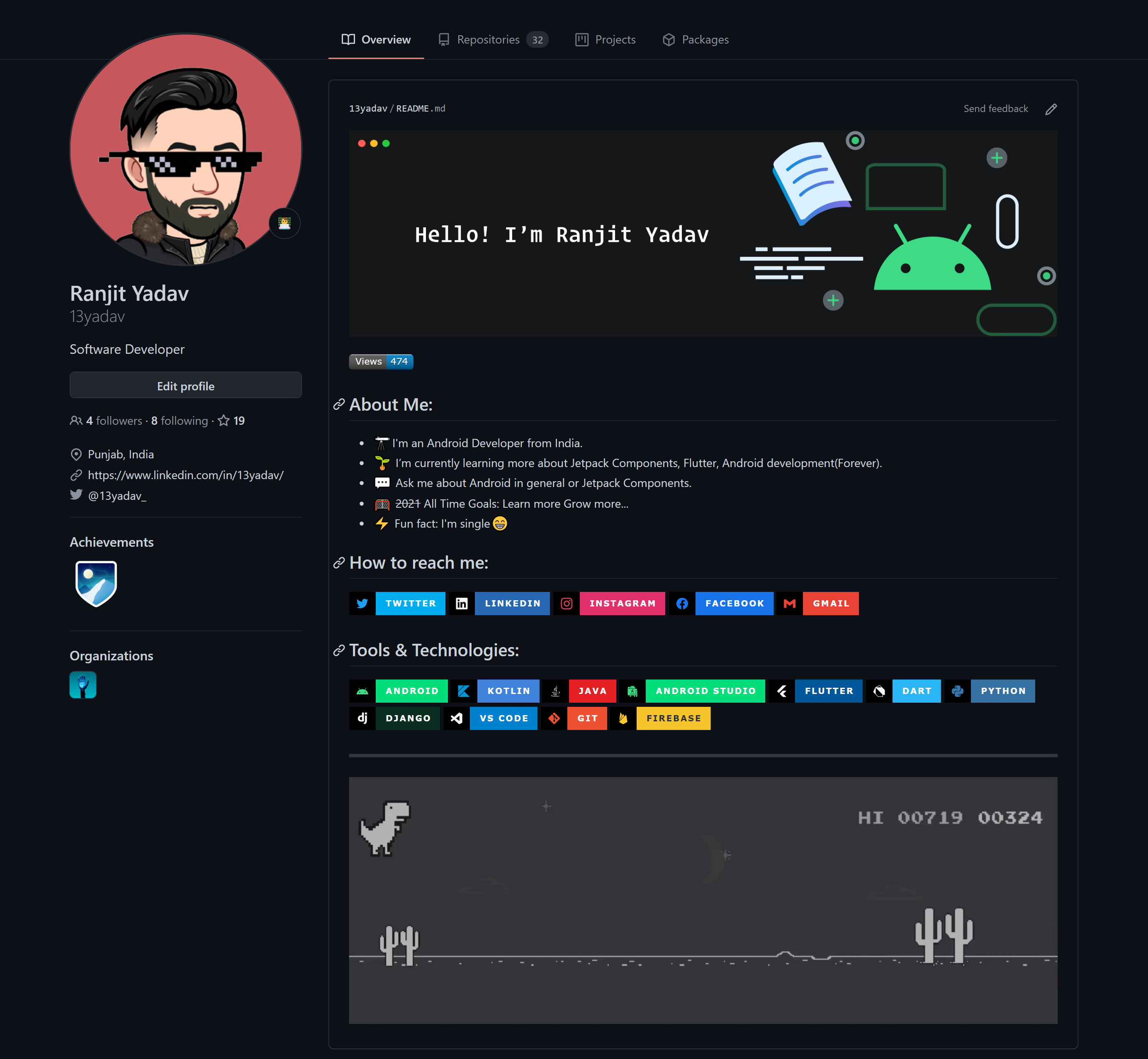Click the organization Mastodon icon

[x=83, y=685]
